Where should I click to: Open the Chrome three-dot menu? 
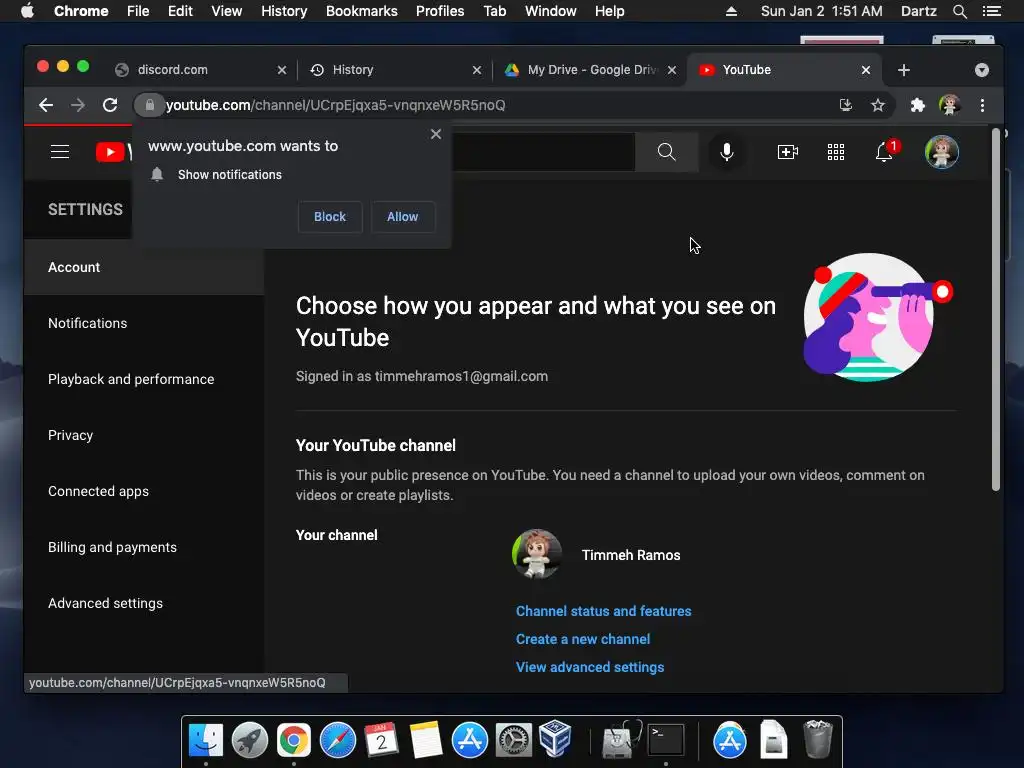[x=982, y=105]
